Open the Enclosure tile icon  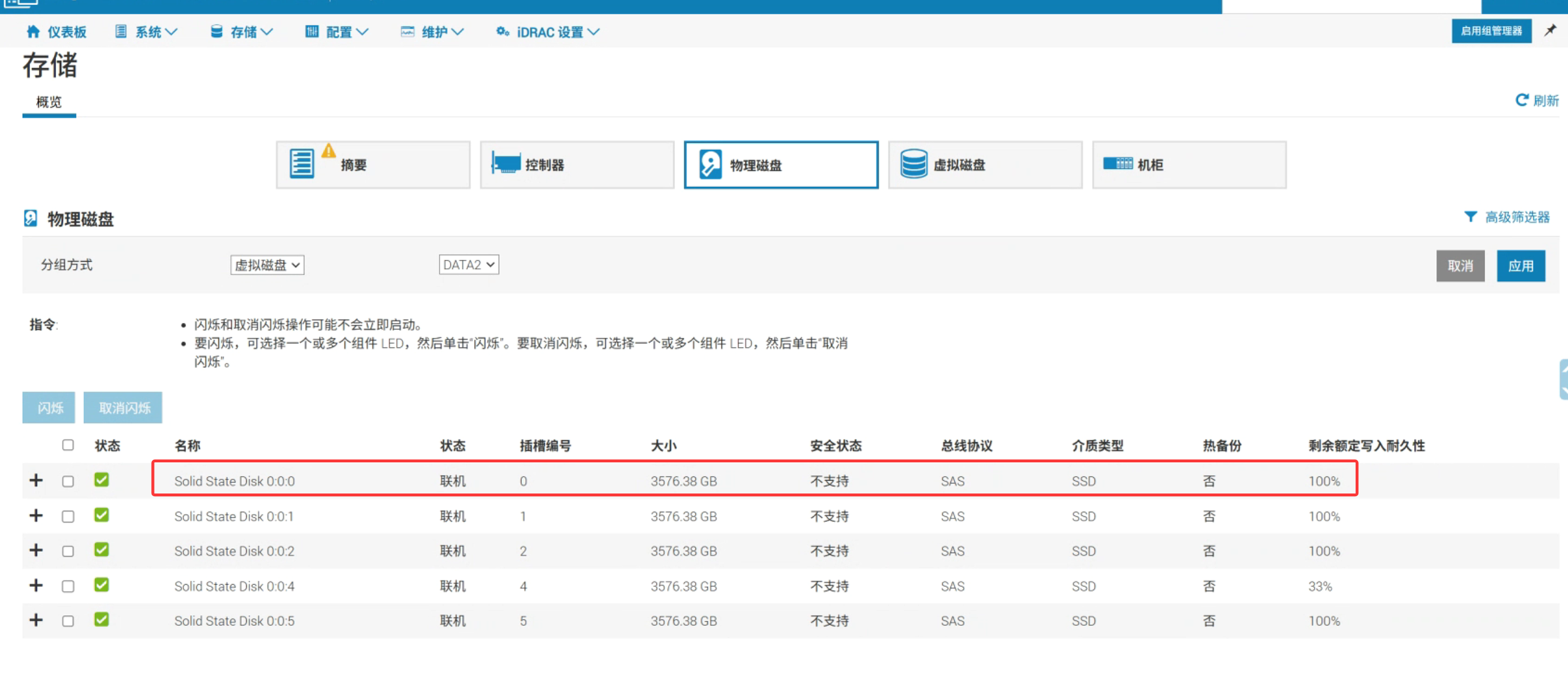click(1118, 164)
